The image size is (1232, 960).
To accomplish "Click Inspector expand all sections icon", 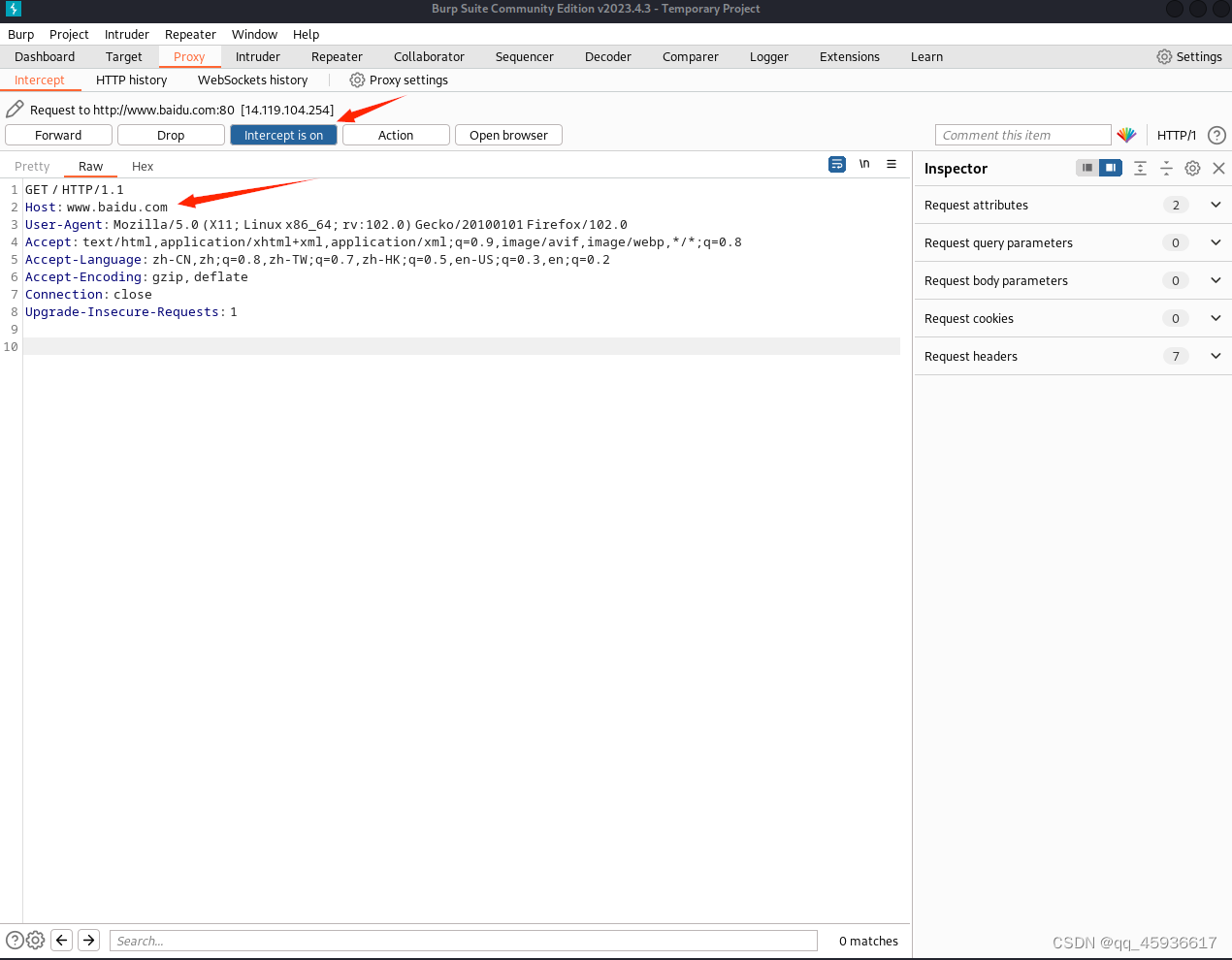I will pyautogui.click(x=1140, y=168).
